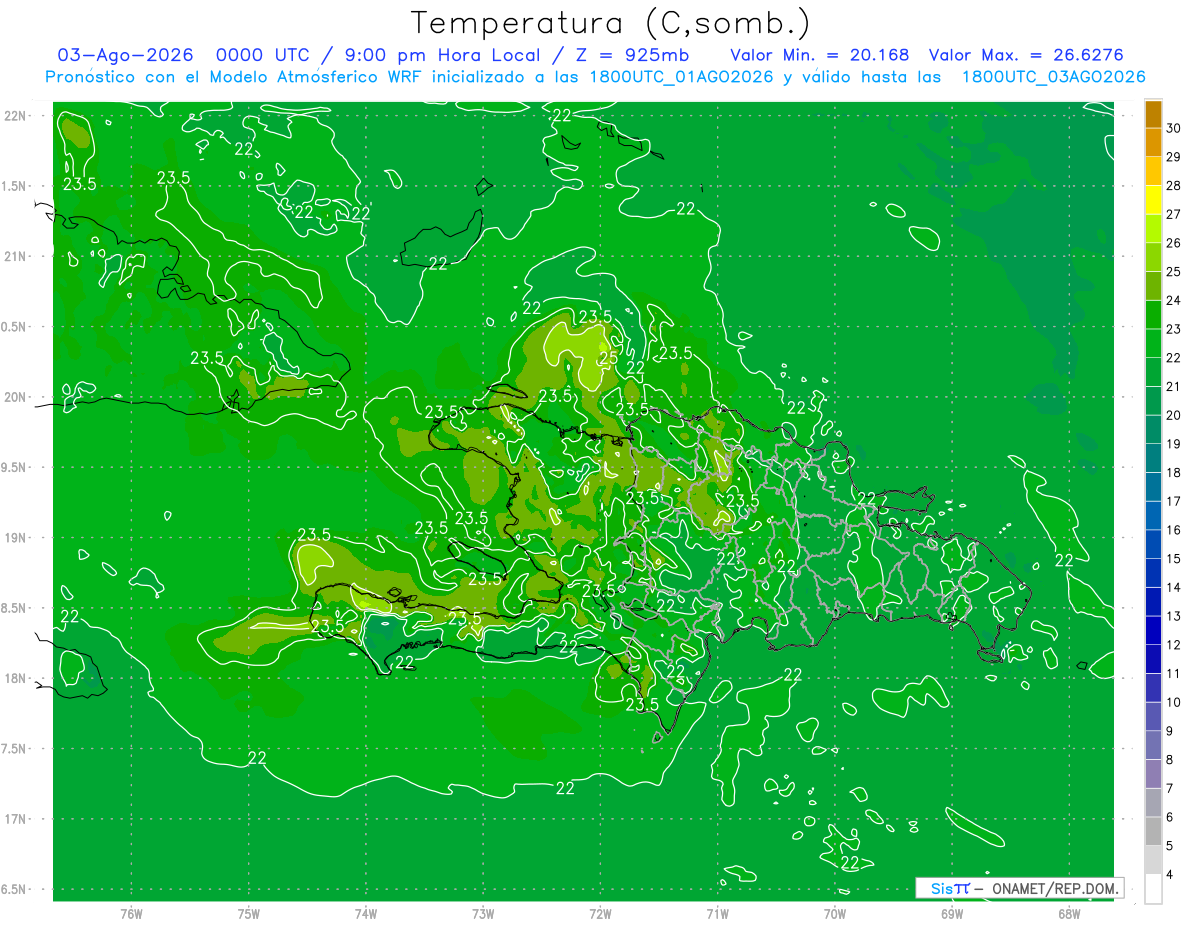The width and height of the screenshot is (1200, 927).
Task: Click the "69W" longitude axis label
Action: pyautogui.click(x=952, y=914)
